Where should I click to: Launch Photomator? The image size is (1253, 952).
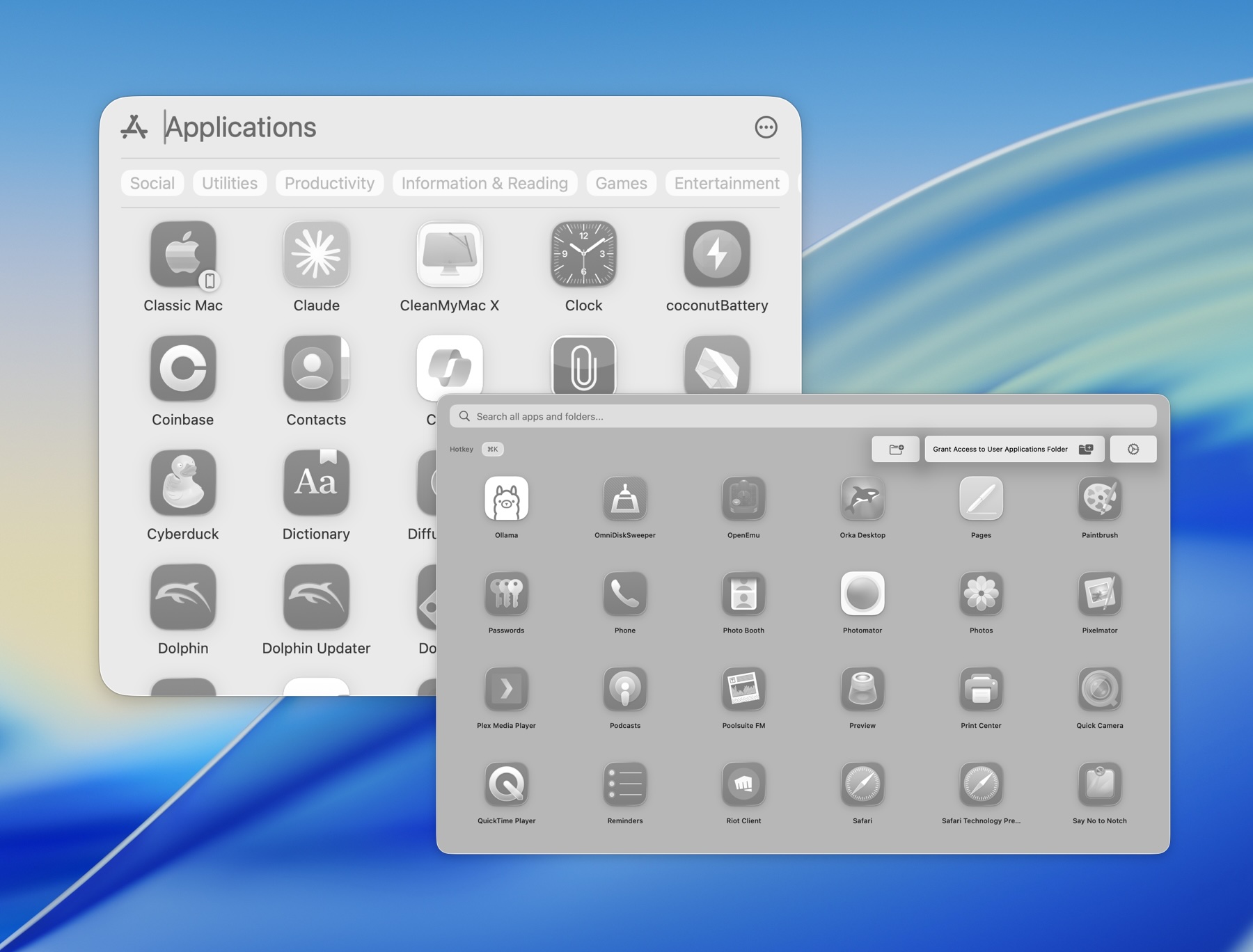pos(862,594)
